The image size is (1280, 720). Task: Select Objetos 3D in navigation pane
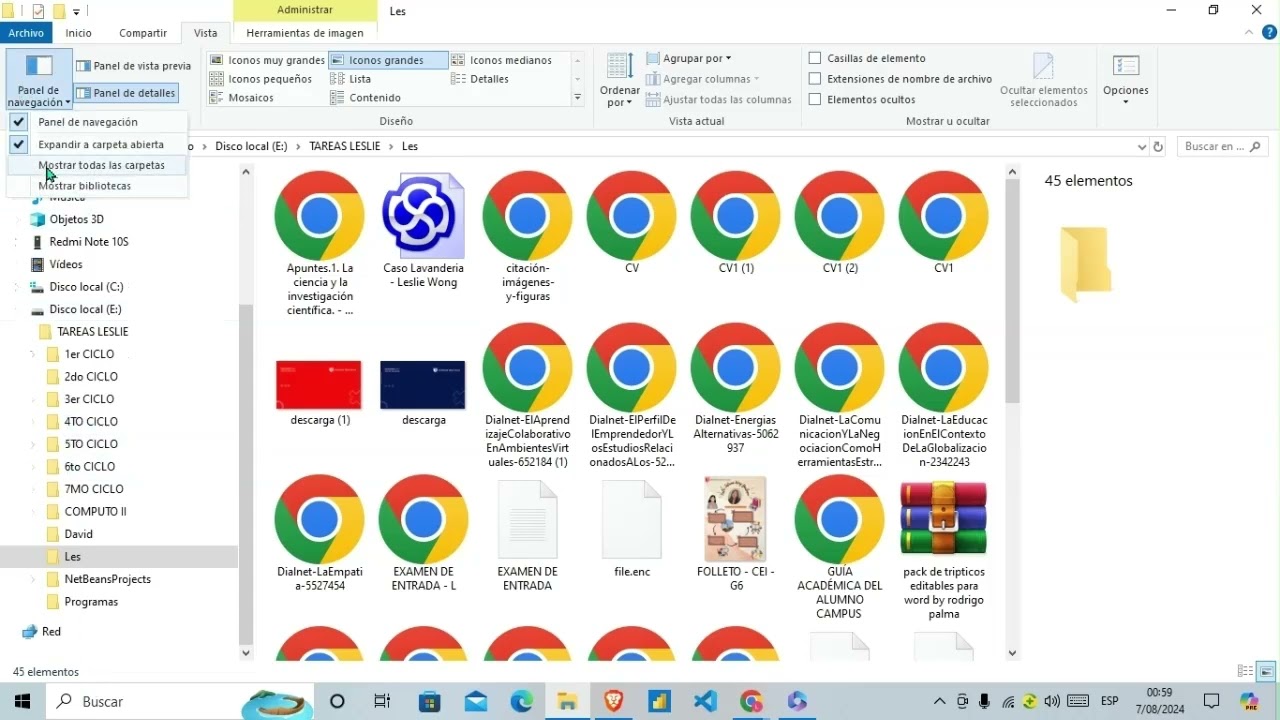pos(76,219)
